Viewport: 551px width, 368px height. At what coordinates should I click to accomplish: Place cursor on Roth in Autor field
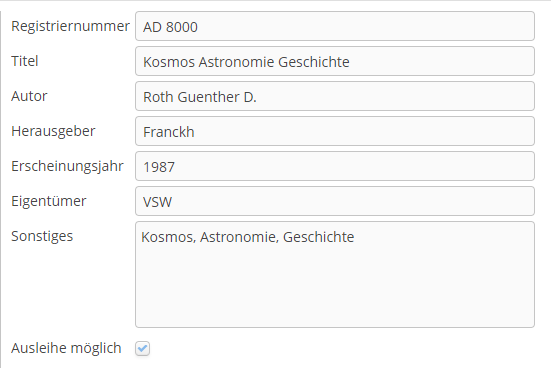pyautogui.click(x=158, y=97)
